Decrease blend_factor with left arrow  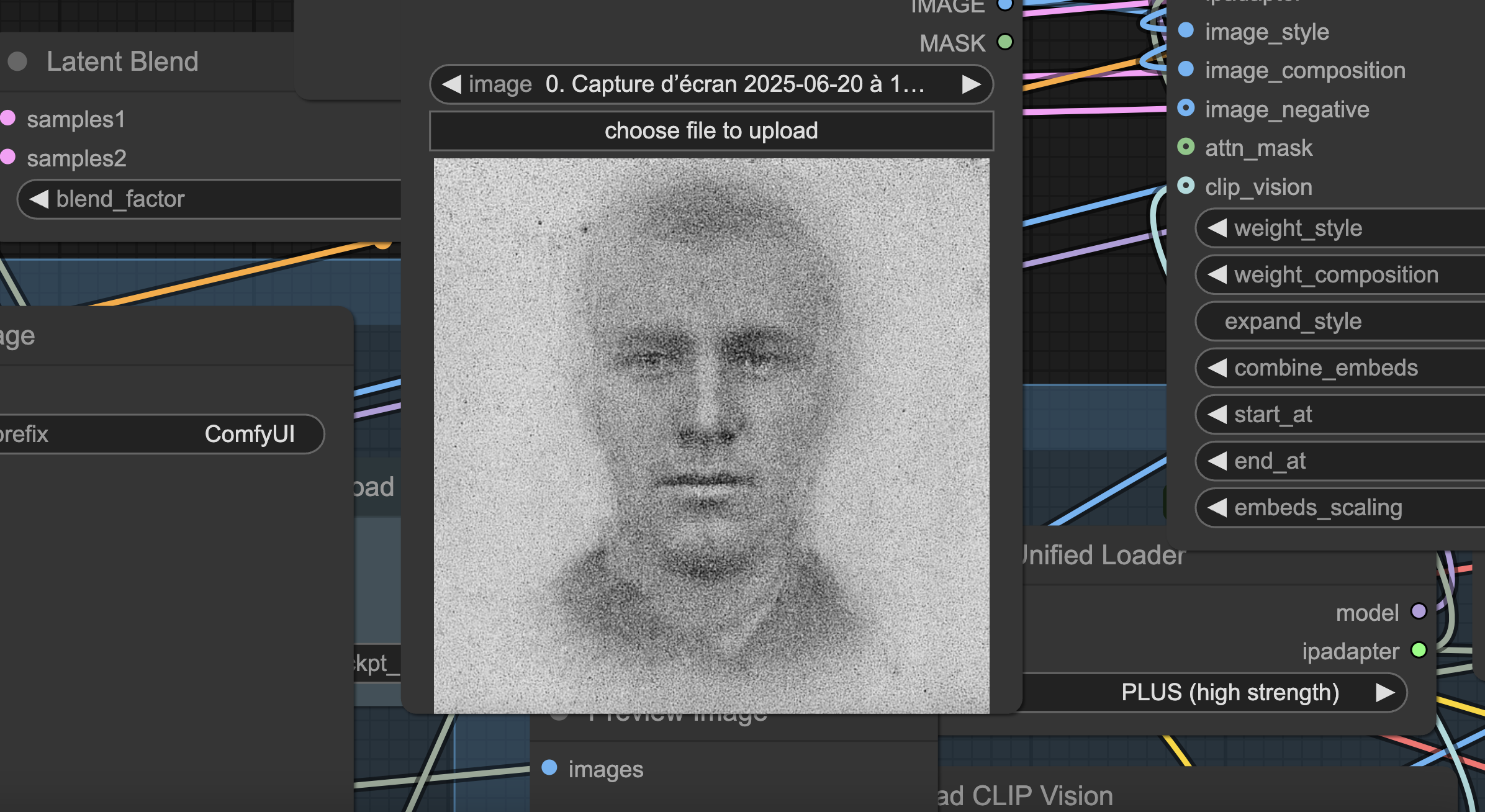38,199
